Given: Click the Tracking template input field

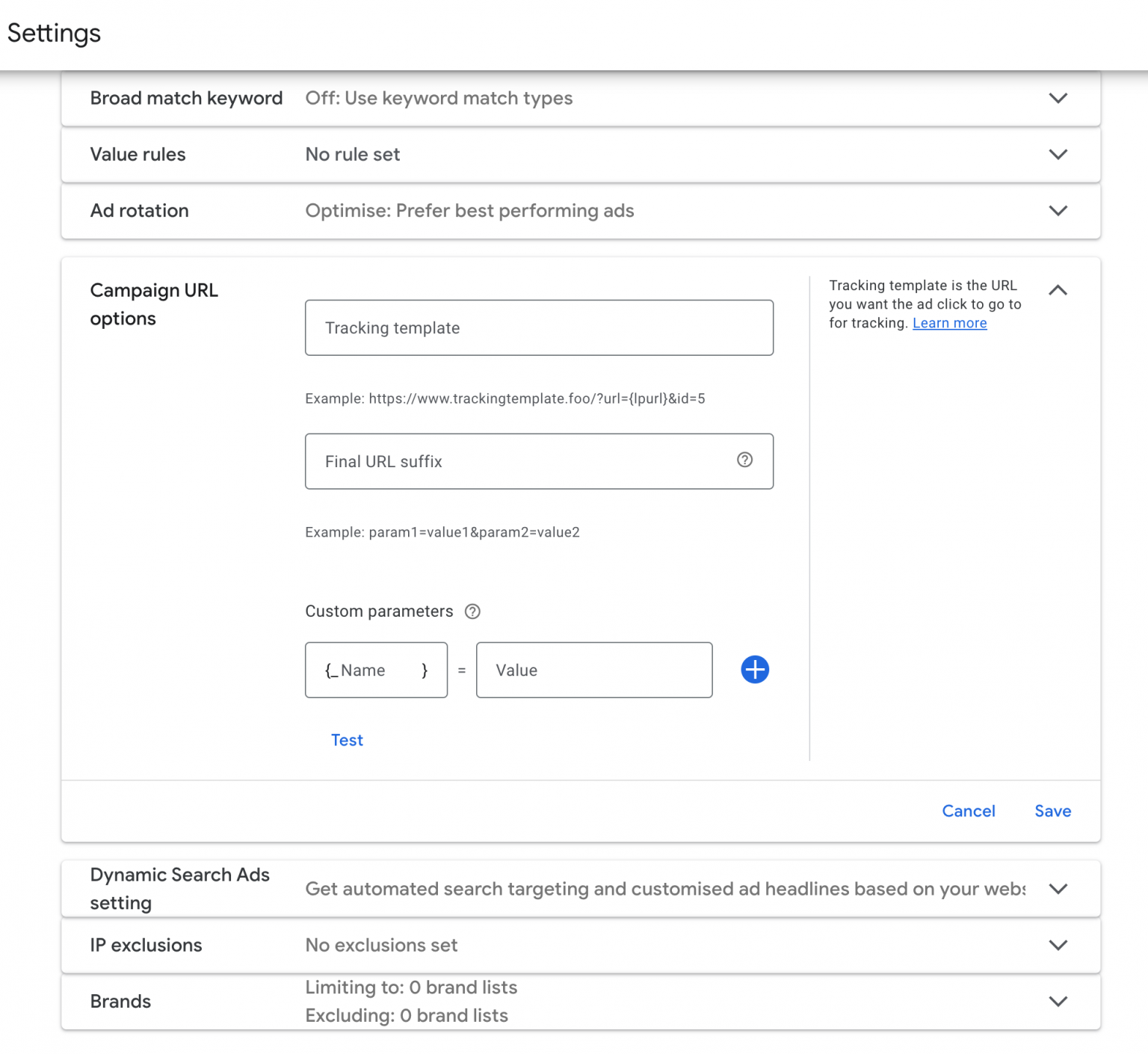Looking at the screenshot, I should click(x=538, y=327).
